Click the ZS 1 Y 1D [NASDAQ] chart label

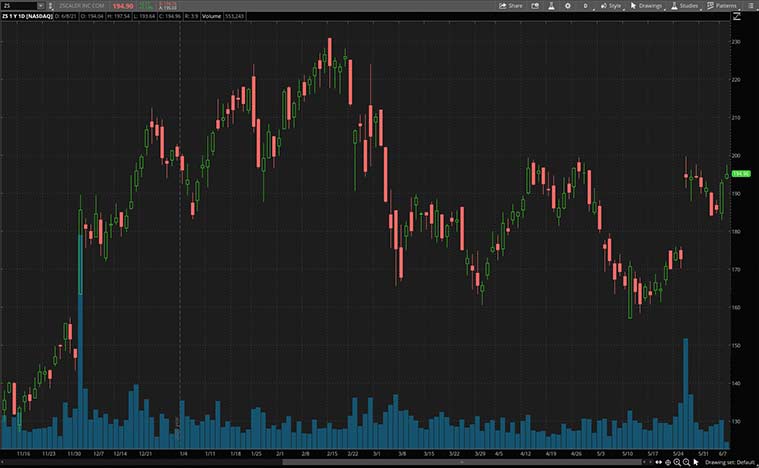tap(27, 16)
